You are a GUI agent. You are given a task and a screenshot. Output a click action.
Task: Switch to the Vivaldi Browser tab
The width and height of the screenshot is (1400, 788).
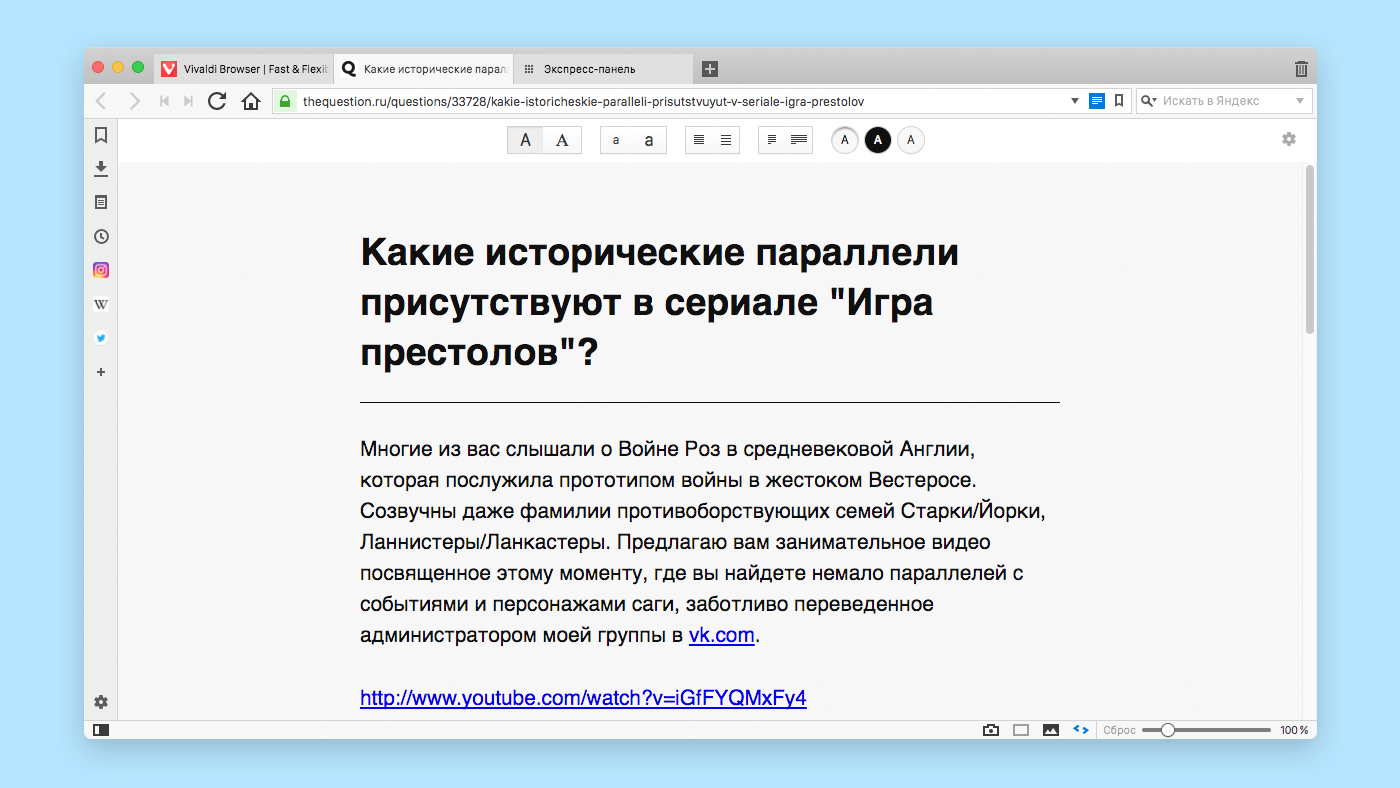pos(243,69)
